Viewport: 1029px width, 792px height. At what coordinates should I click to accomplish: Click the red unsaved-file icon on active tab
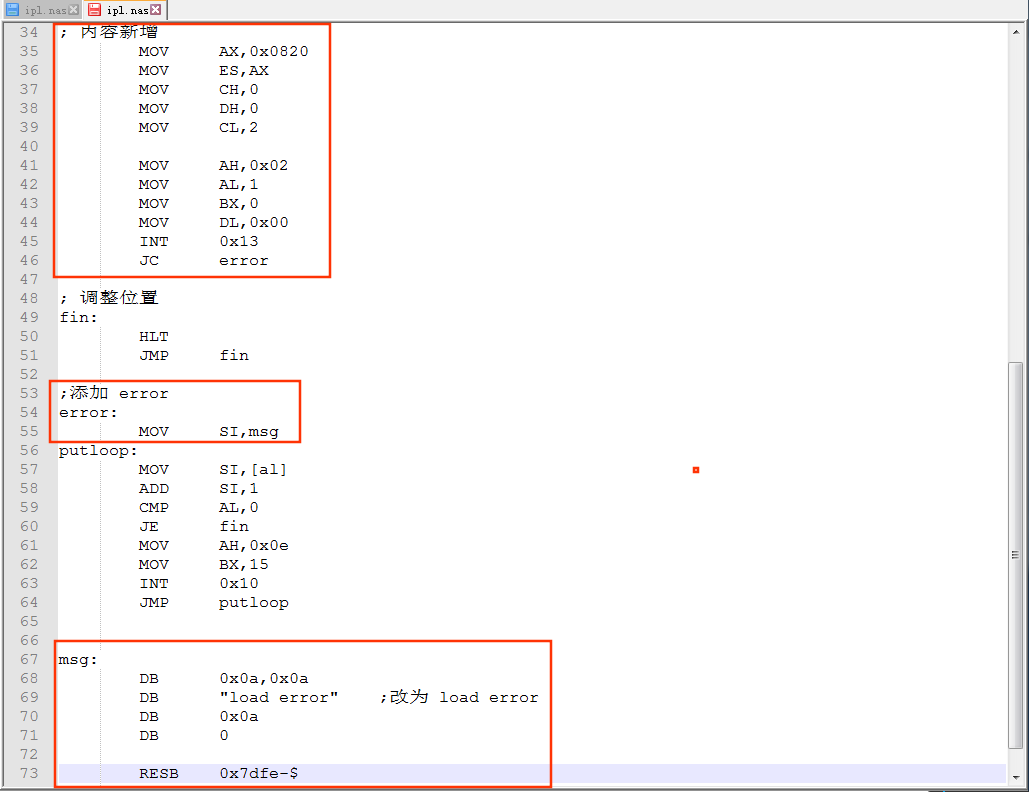click(95, 10)
